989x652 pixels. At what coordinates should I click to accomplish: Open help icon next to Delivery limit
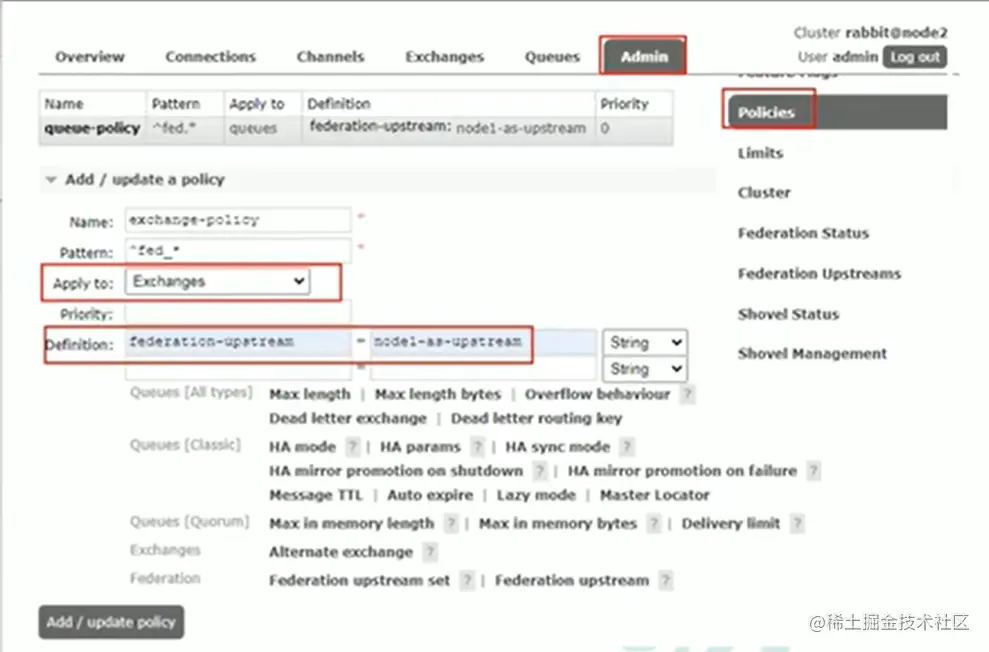[x=797, y=523]
